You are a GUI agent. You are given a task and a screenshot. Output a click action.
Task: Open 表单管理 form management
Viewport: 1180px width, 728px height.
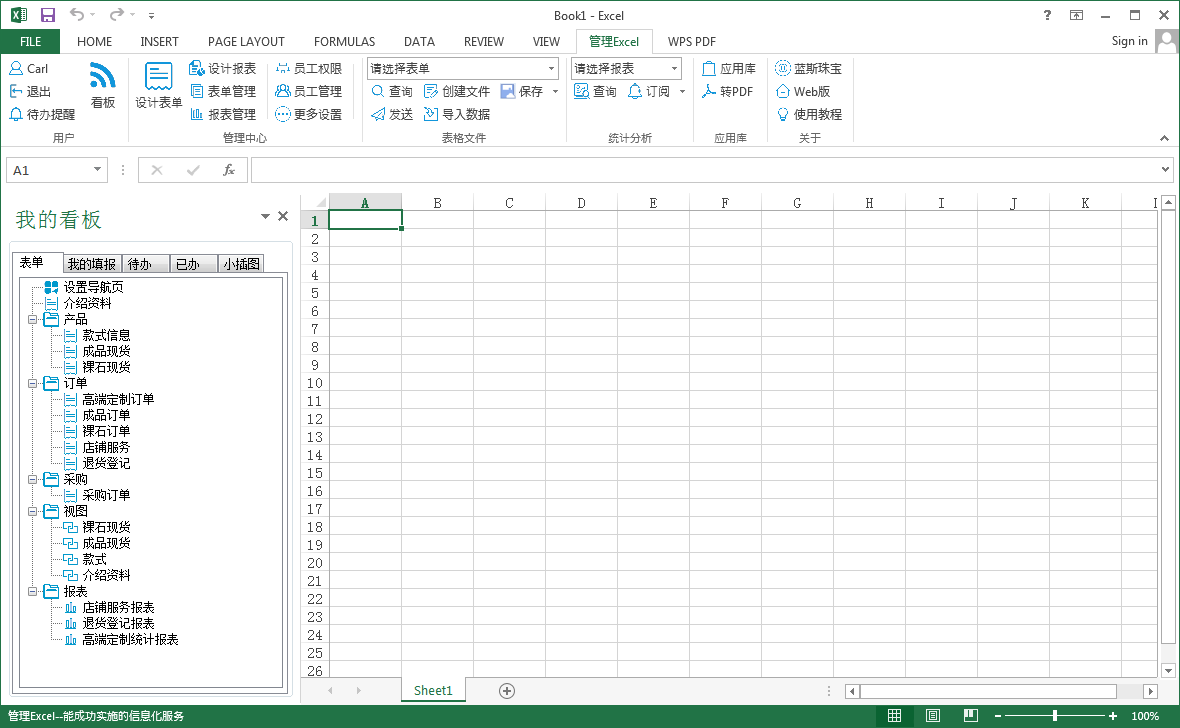point(222,91)
